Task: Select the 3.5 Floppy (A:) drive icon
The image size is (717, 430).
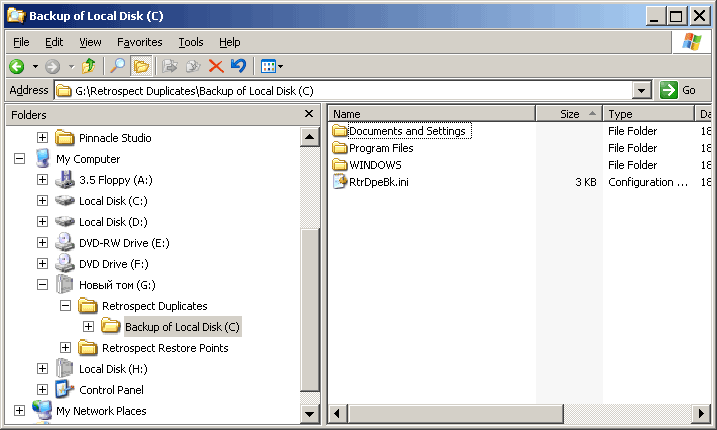Action: 64,179
